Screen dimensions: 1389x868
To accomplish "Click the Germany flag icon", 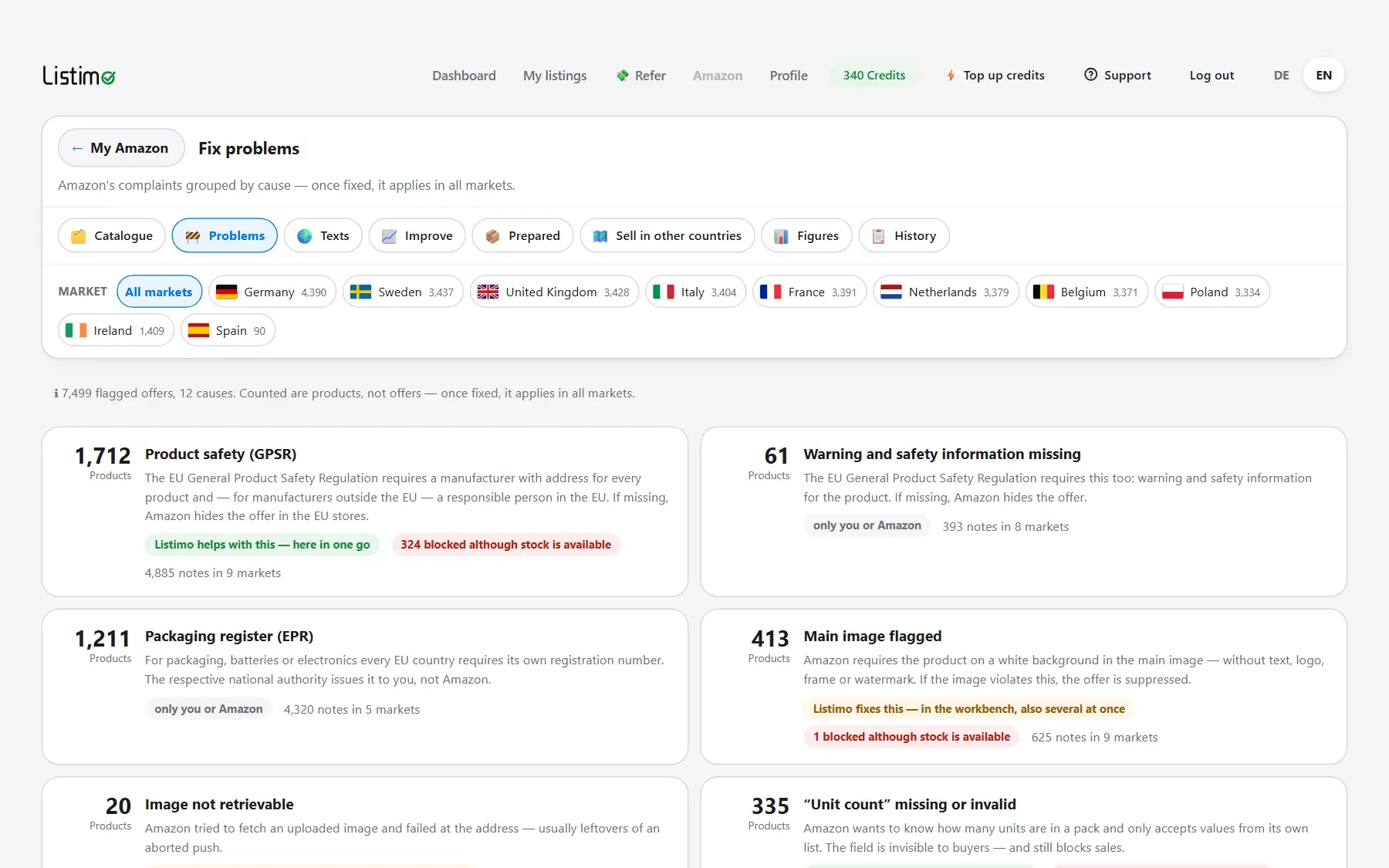I will coord(227,292).
